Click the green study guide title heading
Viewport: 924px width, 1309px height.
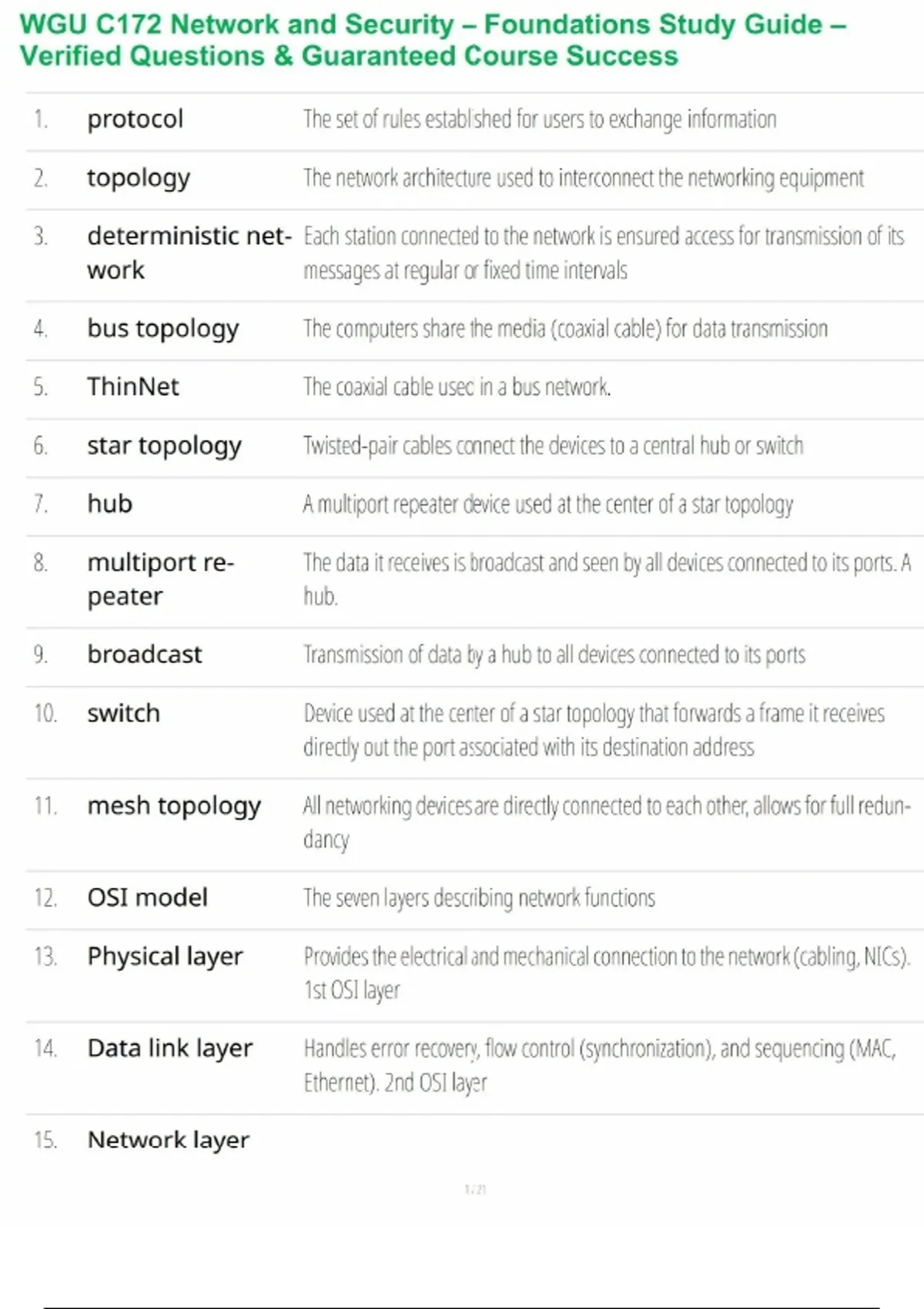point(431,40)
